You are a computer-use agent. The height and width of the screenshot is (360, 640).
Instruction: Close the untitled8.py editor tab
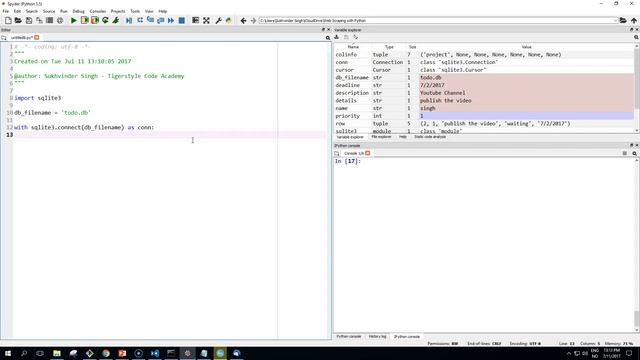(x=37, y=38)
